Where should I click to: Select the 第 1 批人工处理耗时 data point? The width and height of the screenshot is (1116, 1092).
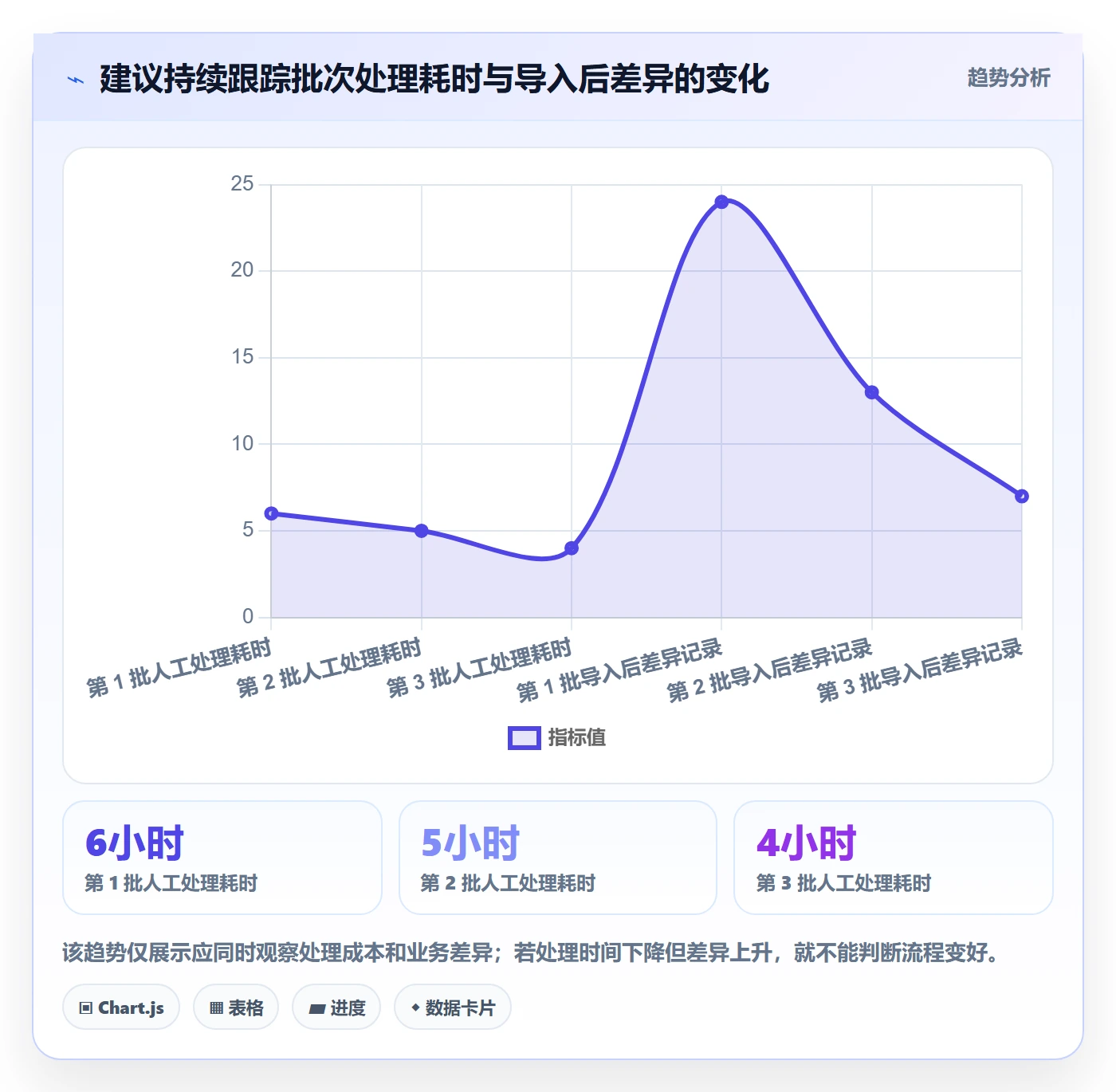pyautogui.click(x=271, y=513)
